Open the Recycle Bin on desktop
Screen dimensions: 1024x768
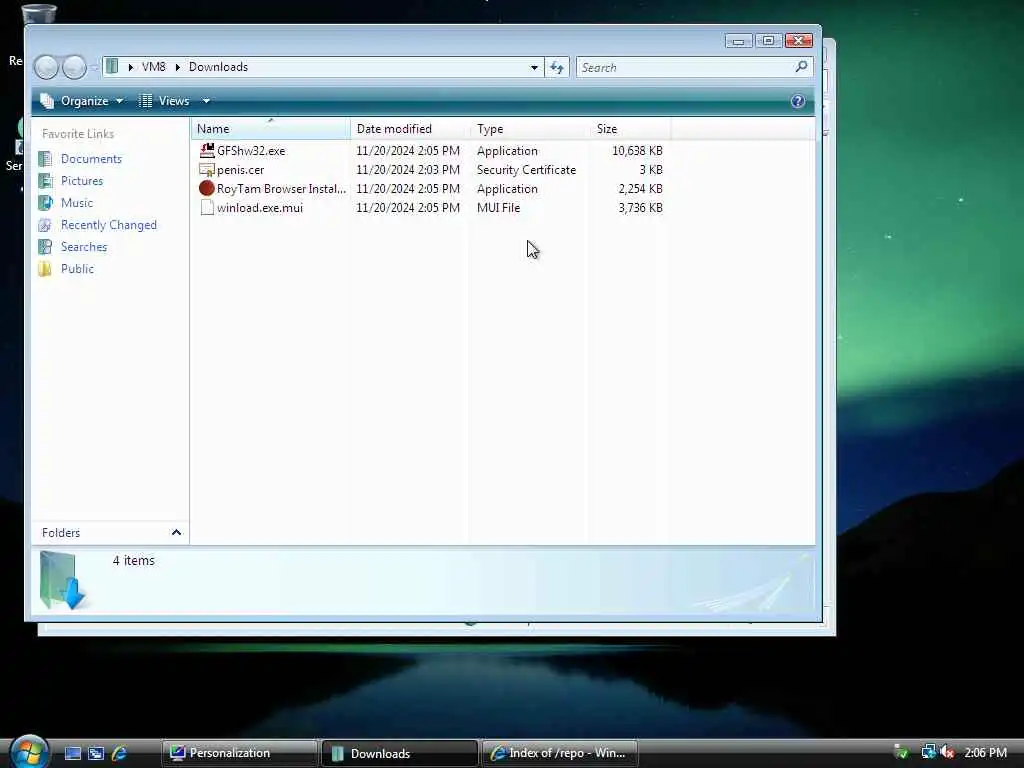[x=38, y=14]
